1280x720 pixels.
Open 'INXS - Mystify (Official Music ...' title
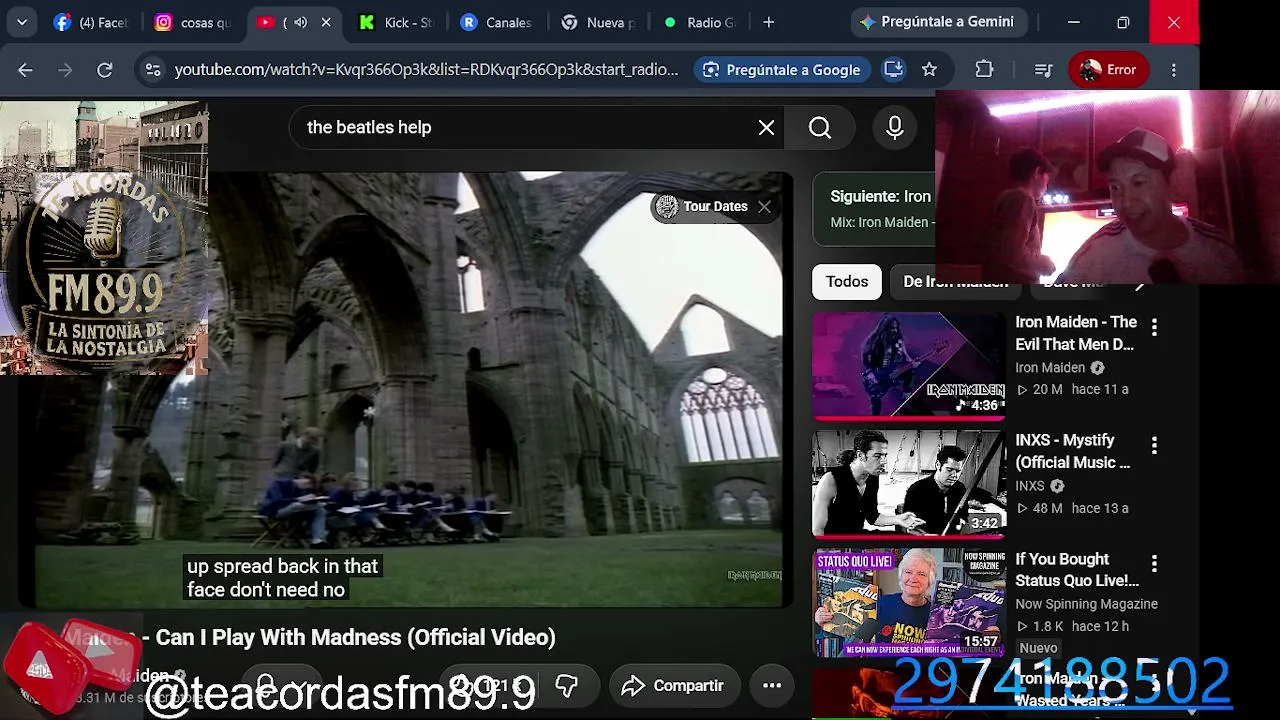[x=1073, y=451]
